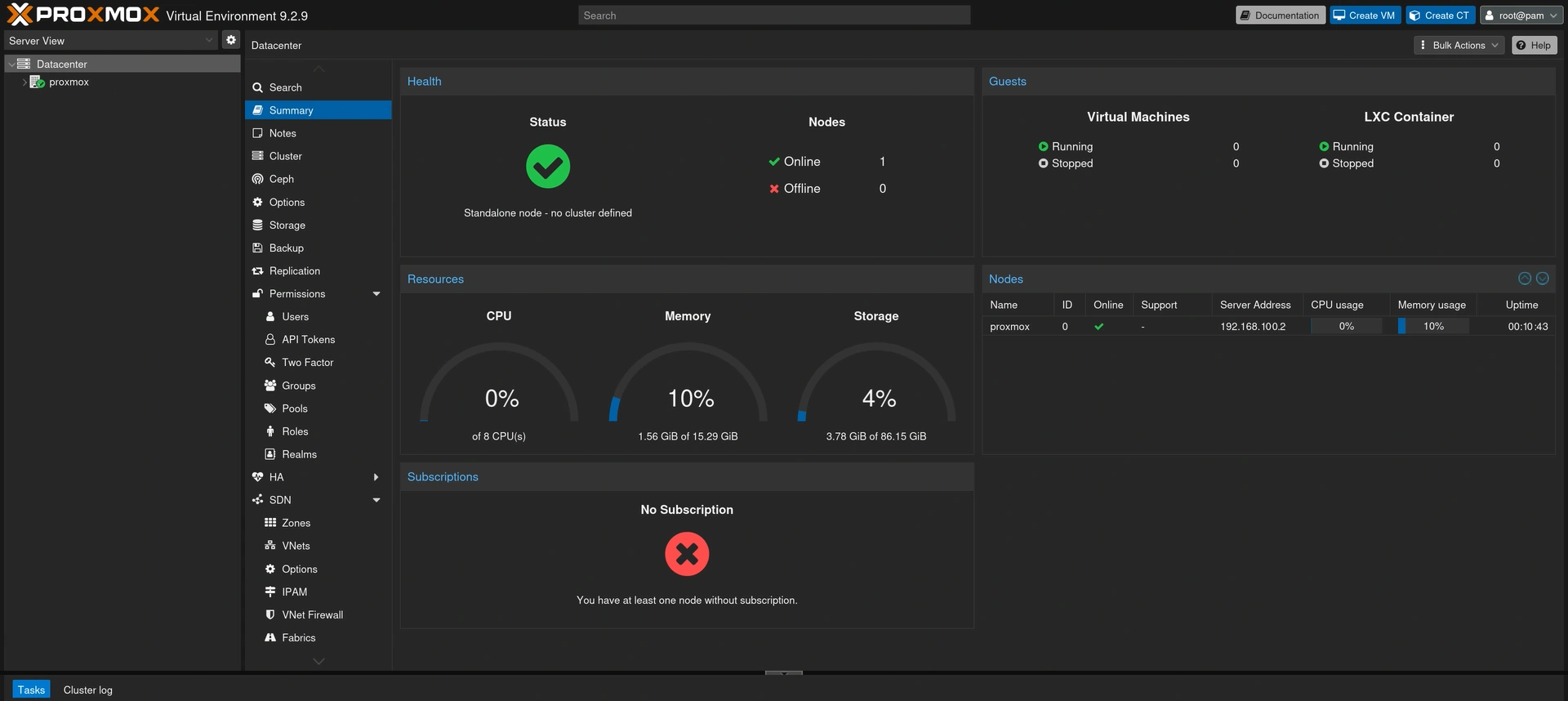Expand the HA submenu arrow

(x=376, y=476)
